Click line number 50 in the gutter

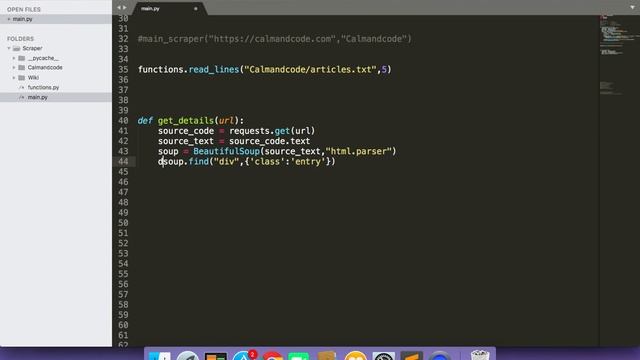pyautogui.click(x=123, y=223)
